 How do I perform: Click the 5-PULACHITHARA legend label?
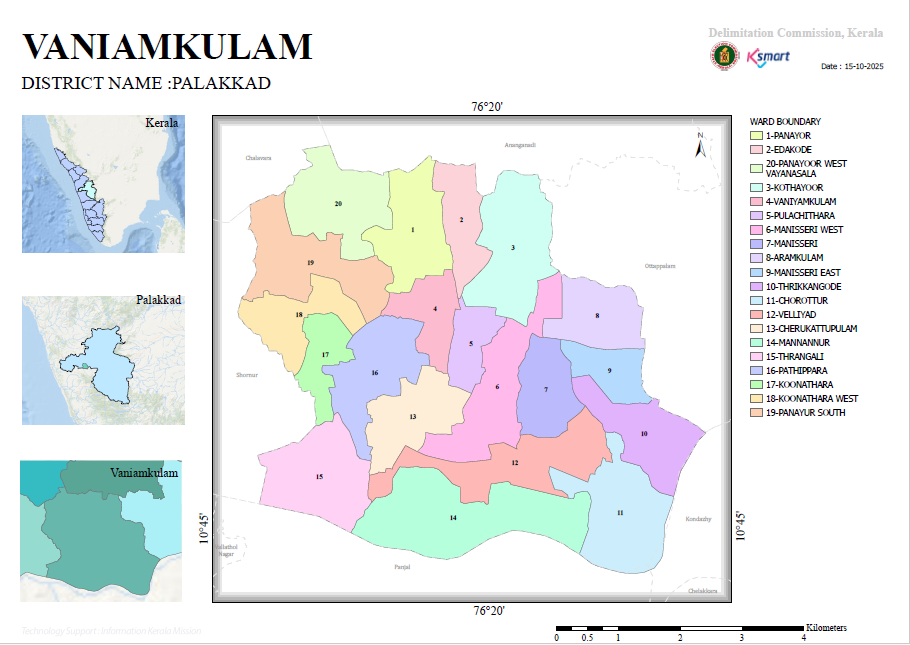coord(800,215)
